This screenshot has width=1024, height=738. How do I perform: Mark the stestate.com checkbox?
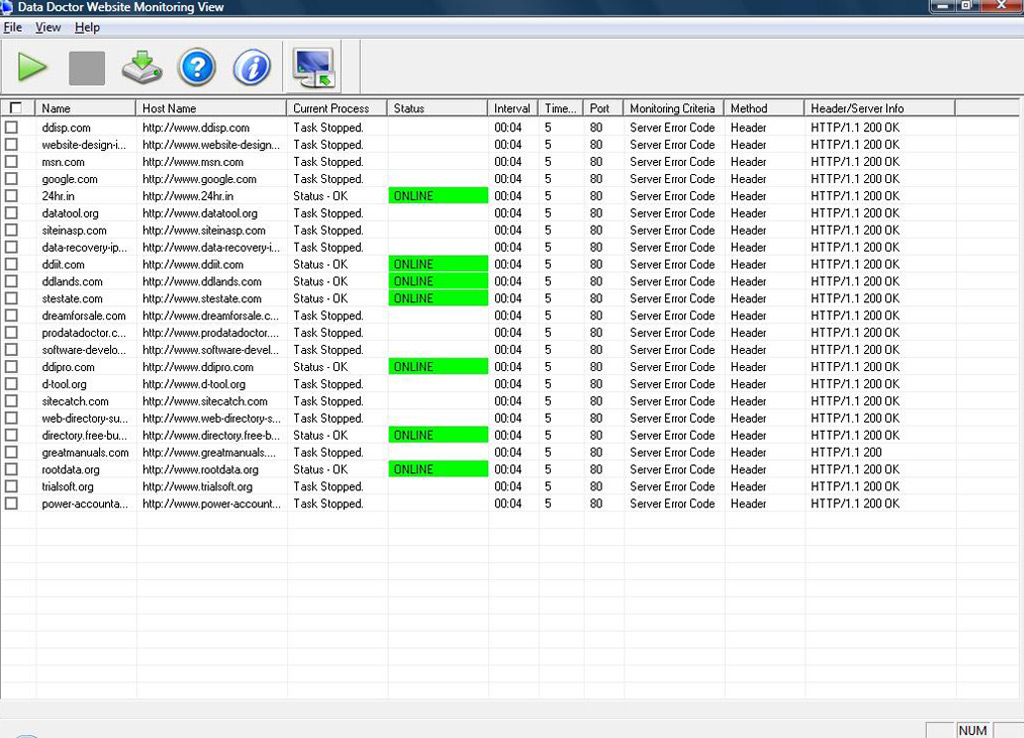click(x=11, y=298)
